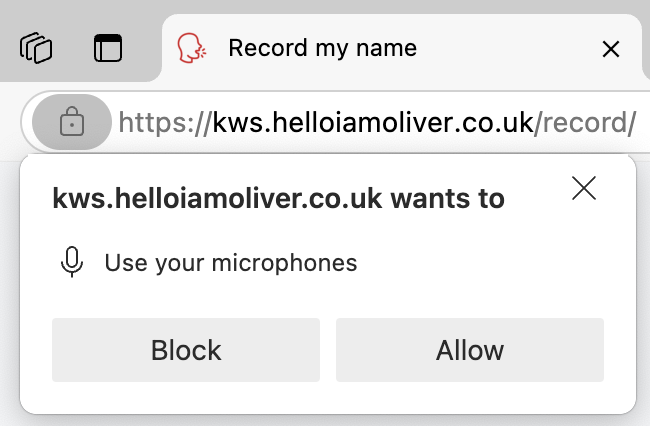Click the microphone icon in permission prompt
This screenshot has width=650, height=426.
[x=72, y=263]
